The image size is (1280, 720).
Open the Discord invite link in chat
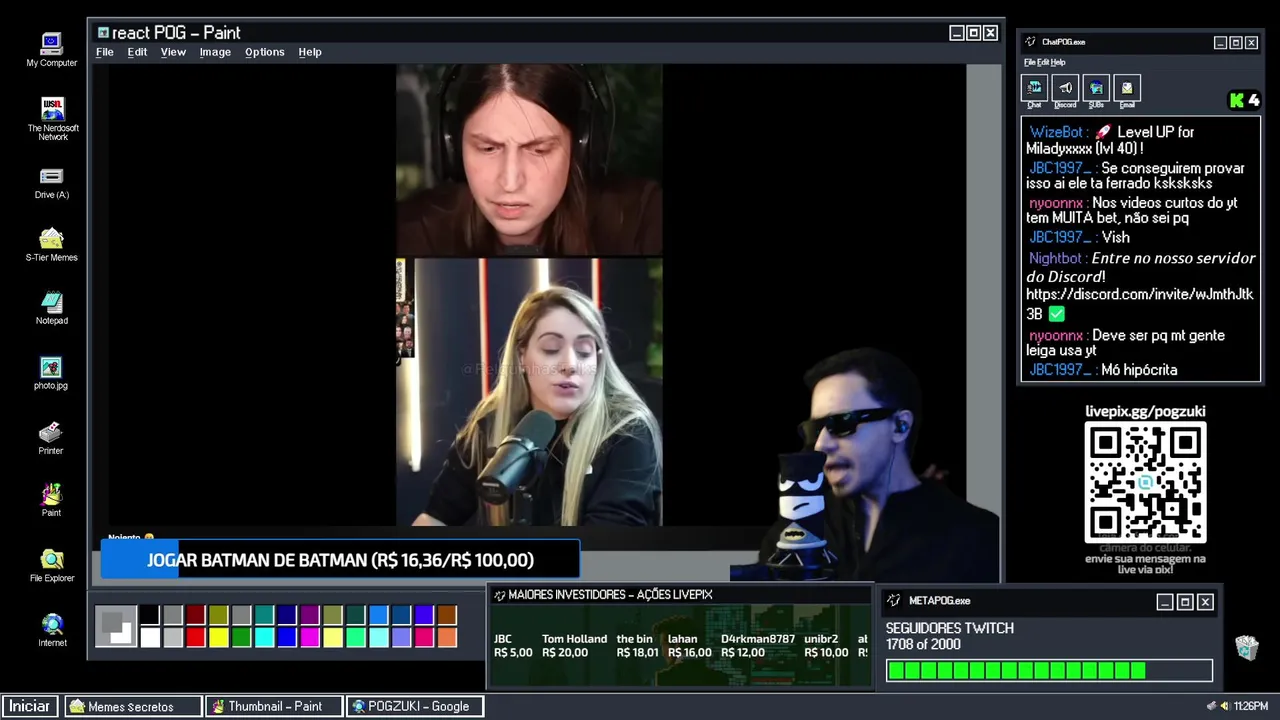(x=1139, y=303)
